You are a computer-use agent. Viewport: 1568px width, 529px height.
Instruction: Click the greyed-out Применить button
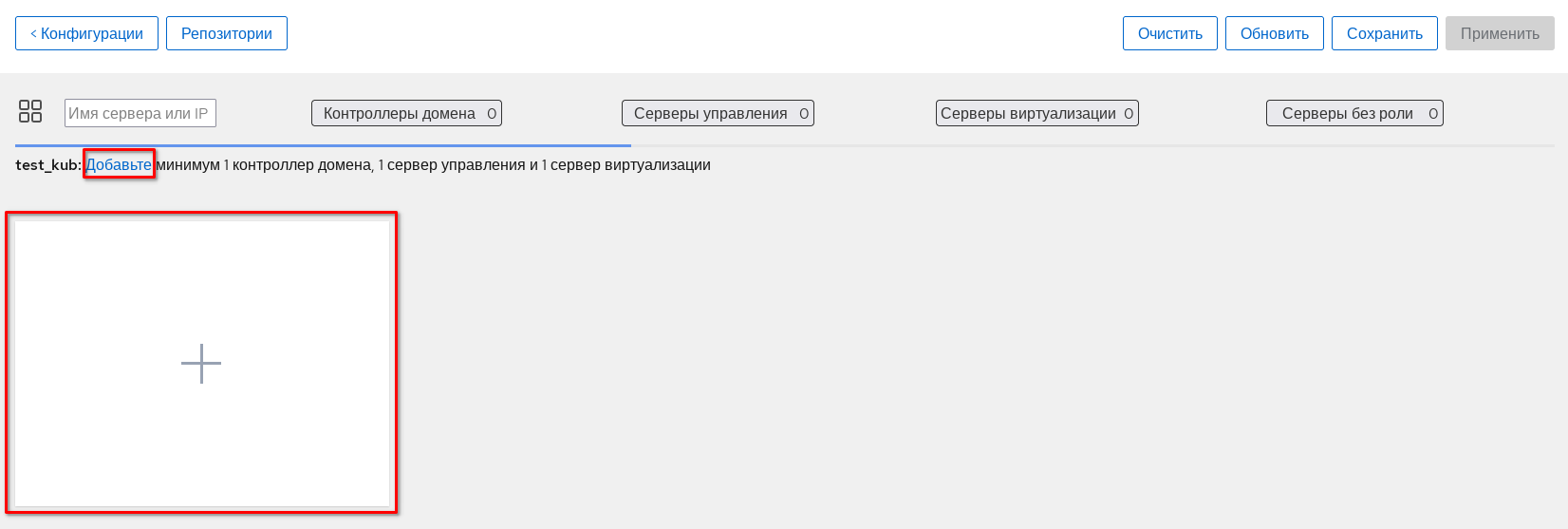click(1500, 33)
